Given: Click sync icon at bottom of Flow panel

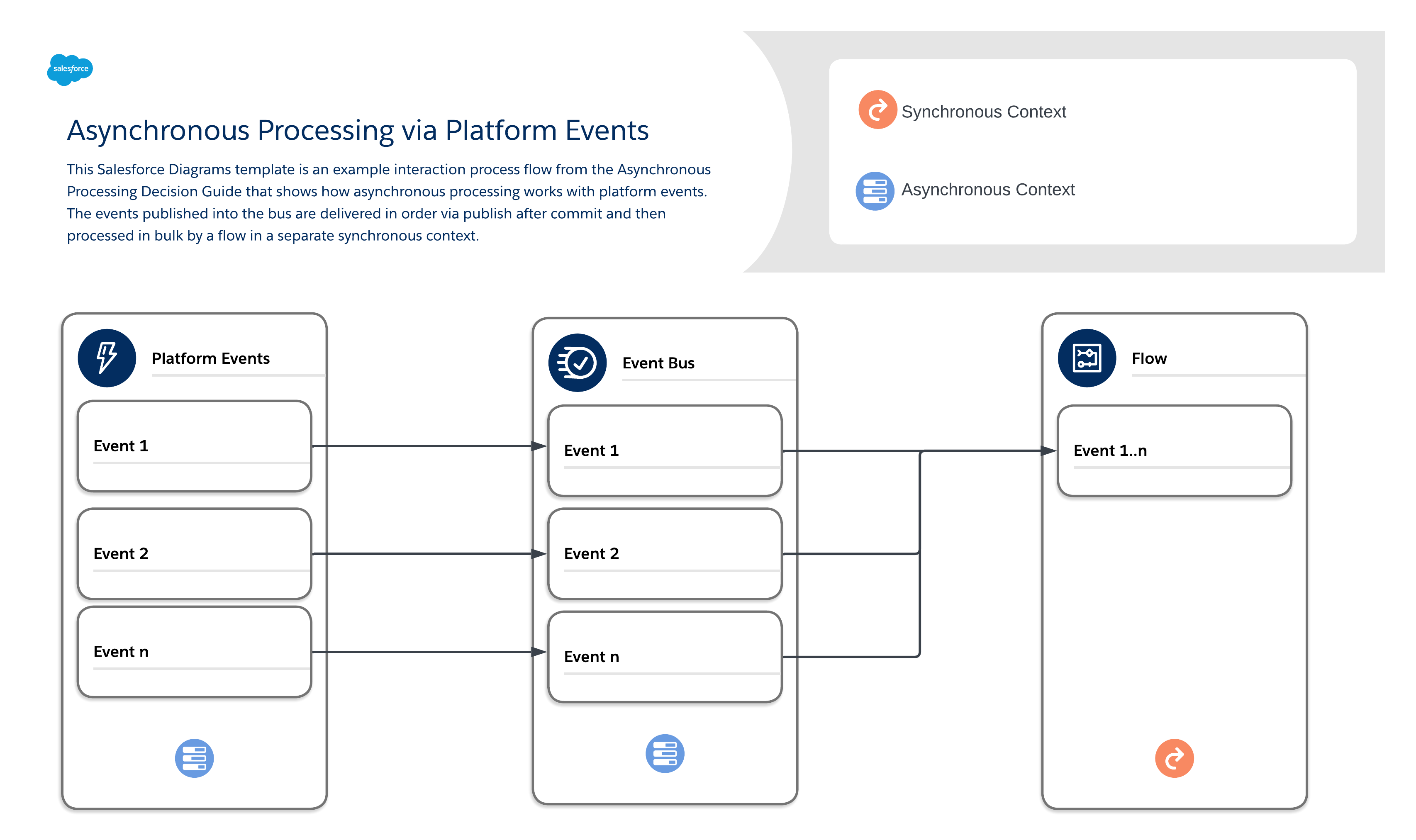Looking at the screenshot, I should pyautogui.click(x=1174, y=757).
